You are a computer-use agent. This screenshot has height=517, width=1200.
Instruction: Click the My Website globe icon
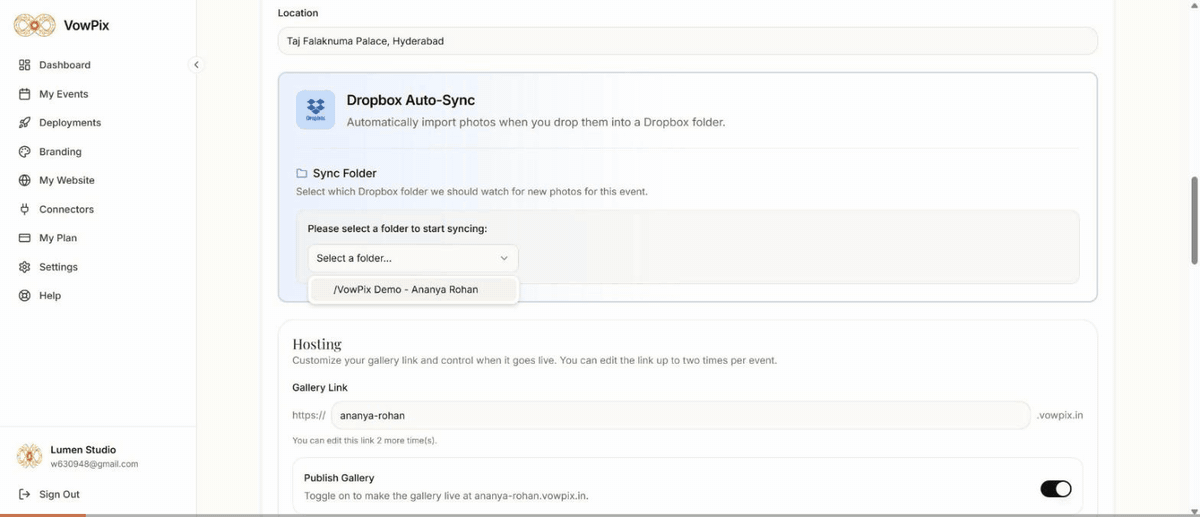tap(25, 181)
